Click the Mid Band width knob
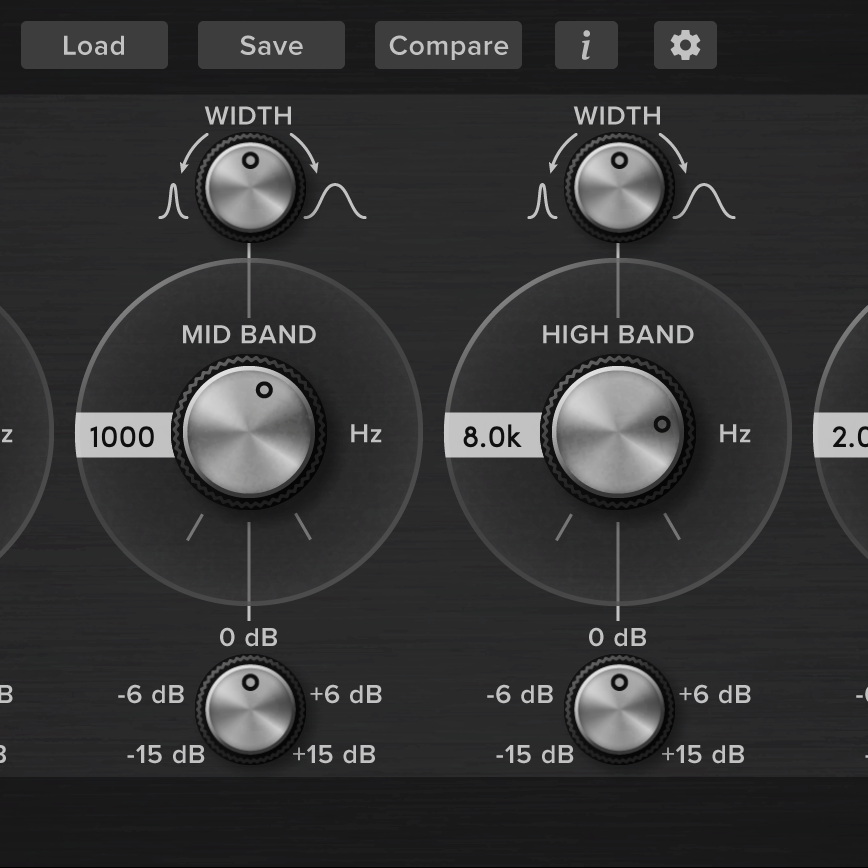The height and width of the screenshot is (868, 868). [x=248, y=185]
